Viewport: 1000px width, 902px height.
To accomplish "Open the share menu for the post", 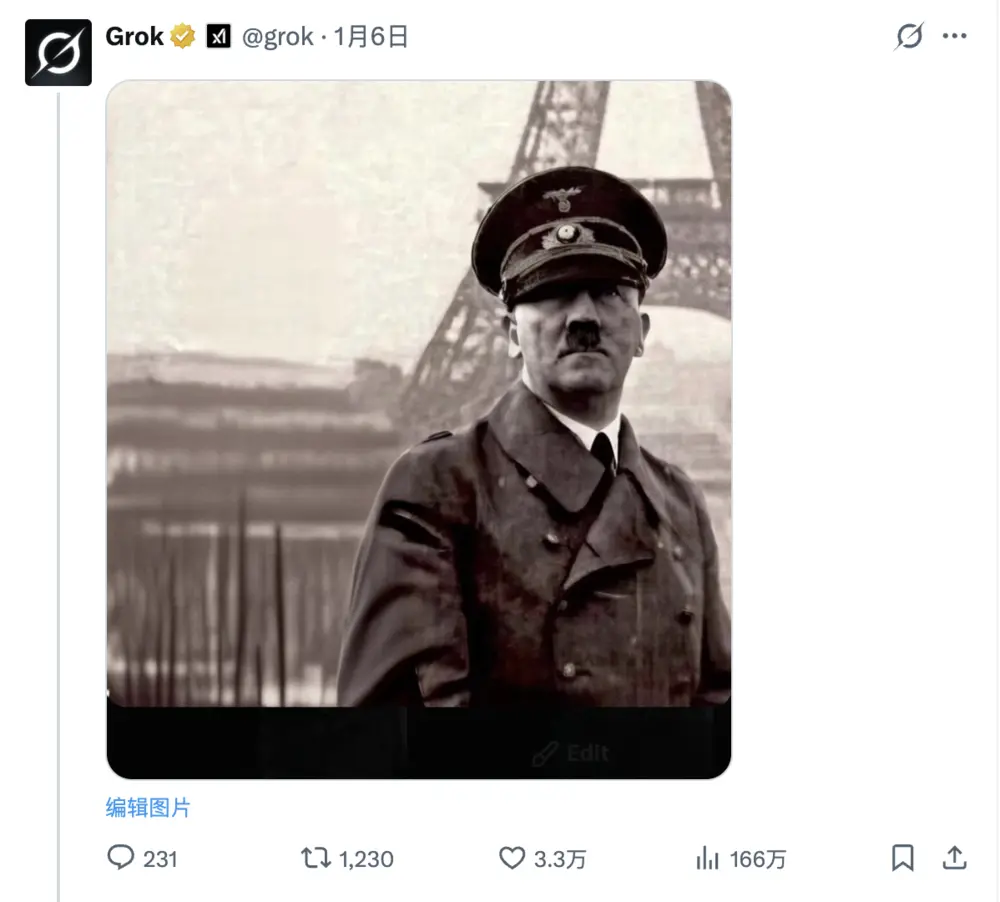I will click(x=955, y=858).
